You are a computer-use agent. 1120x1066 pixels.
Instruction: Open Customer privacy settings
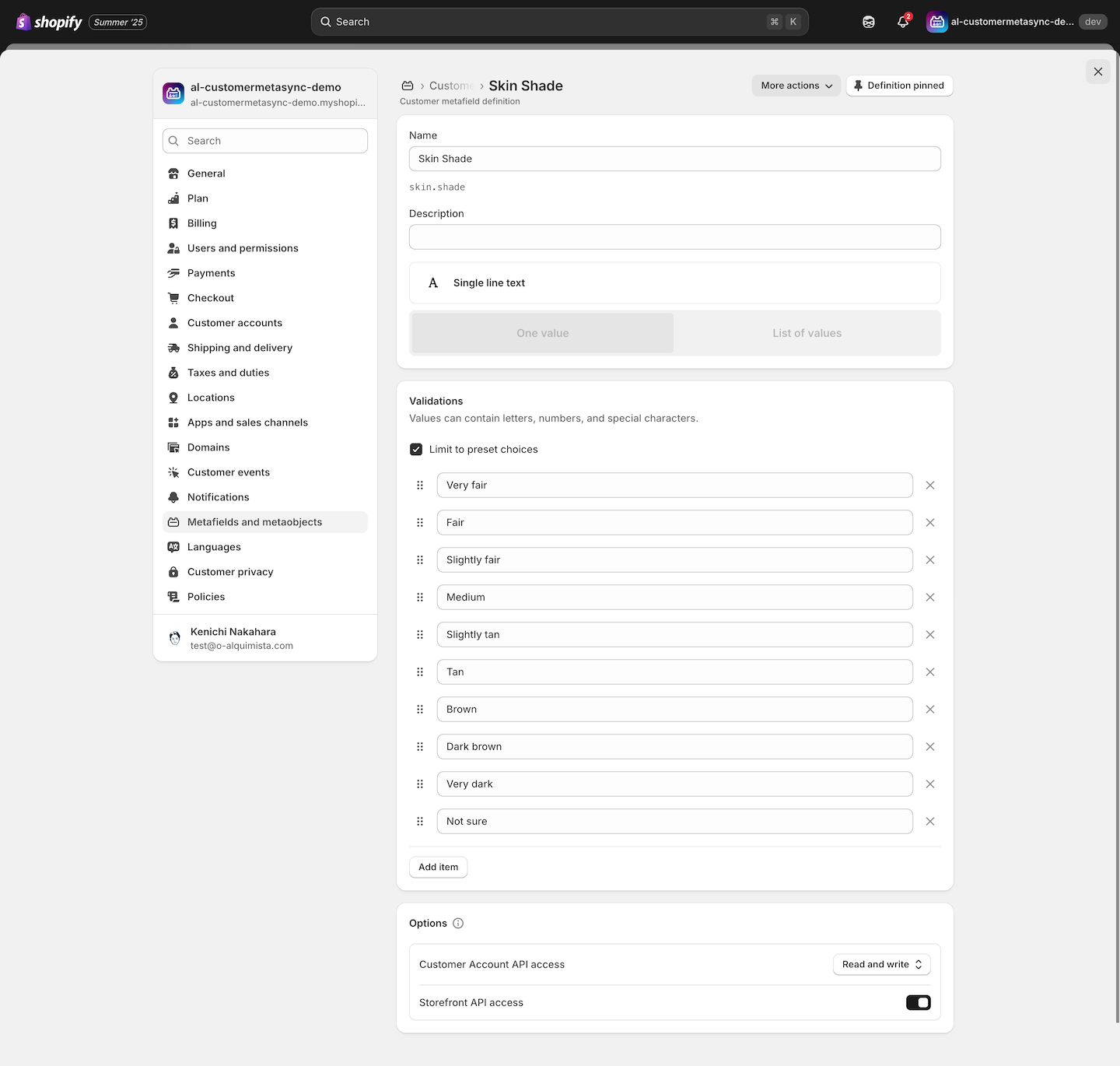pyautogui.click(x=230, y=572)
